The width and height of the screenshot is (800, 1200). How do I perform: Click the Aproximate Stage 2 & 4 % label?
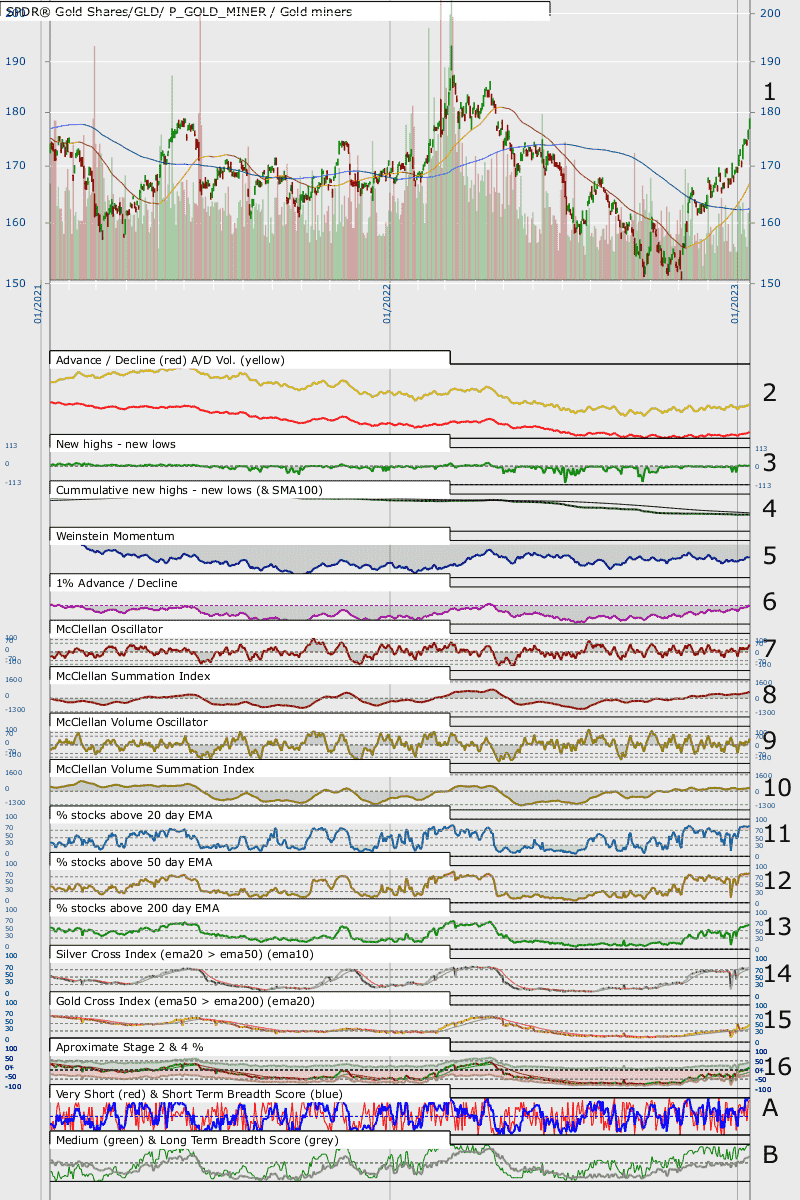(x=138, y=1047)
